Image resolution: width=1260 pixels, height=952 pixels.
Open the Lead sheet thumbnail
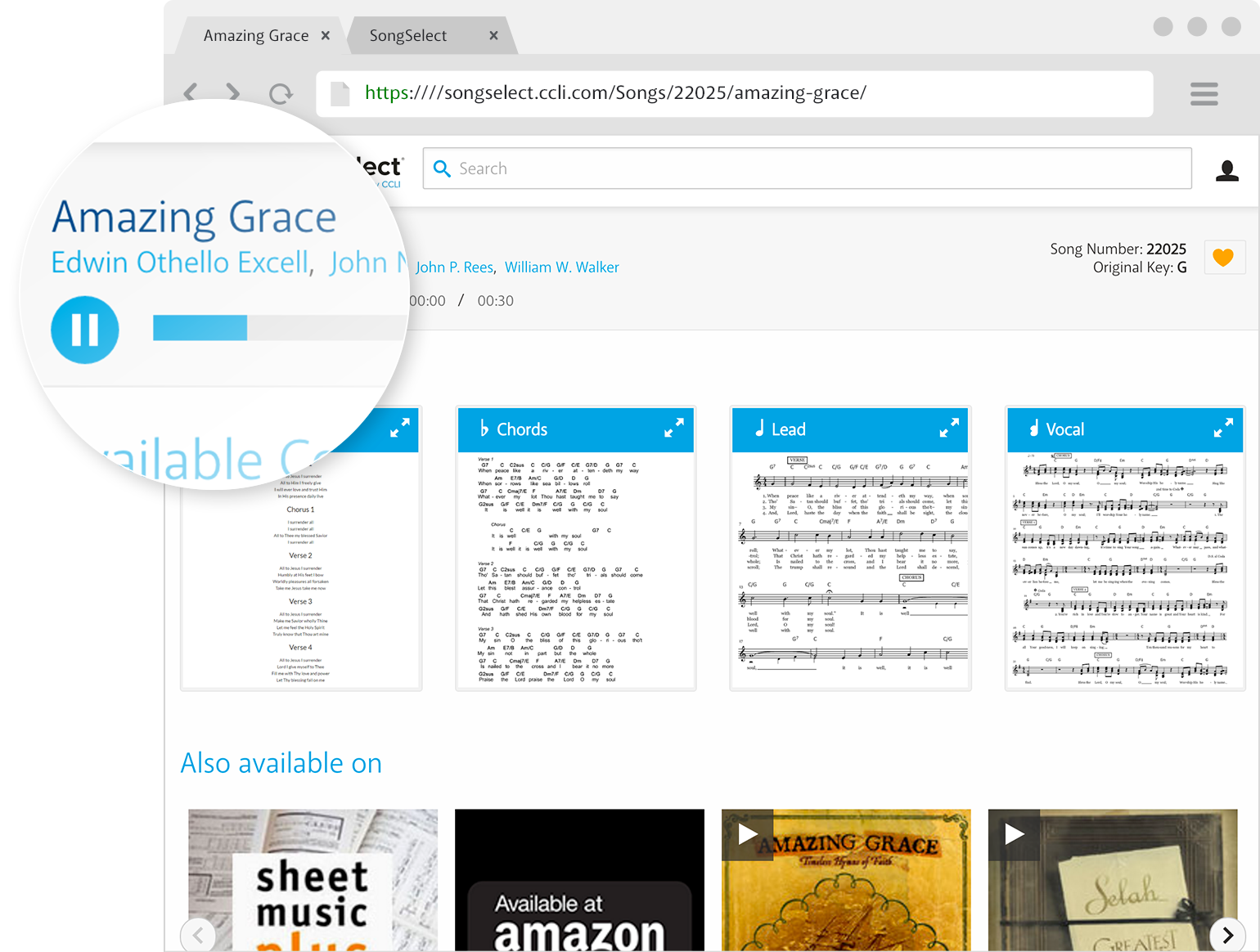pos(850,571)
